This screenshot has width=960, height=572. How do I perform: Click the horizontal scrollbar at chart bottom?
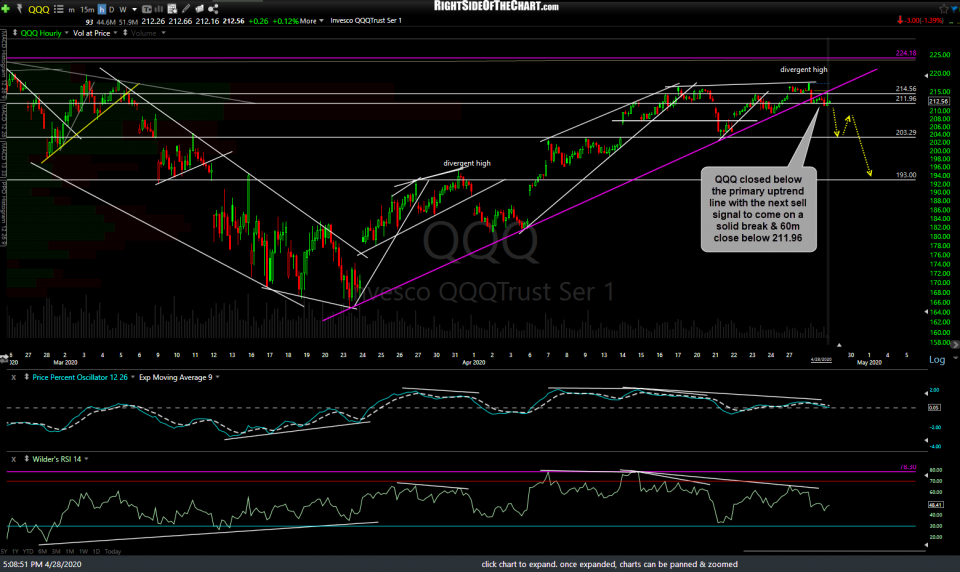834,551
